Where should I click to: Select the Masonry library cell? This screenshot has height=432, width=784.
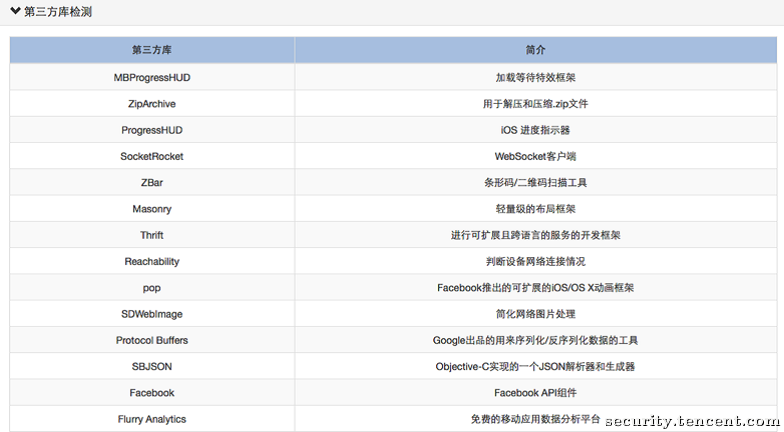coord(152,209)
